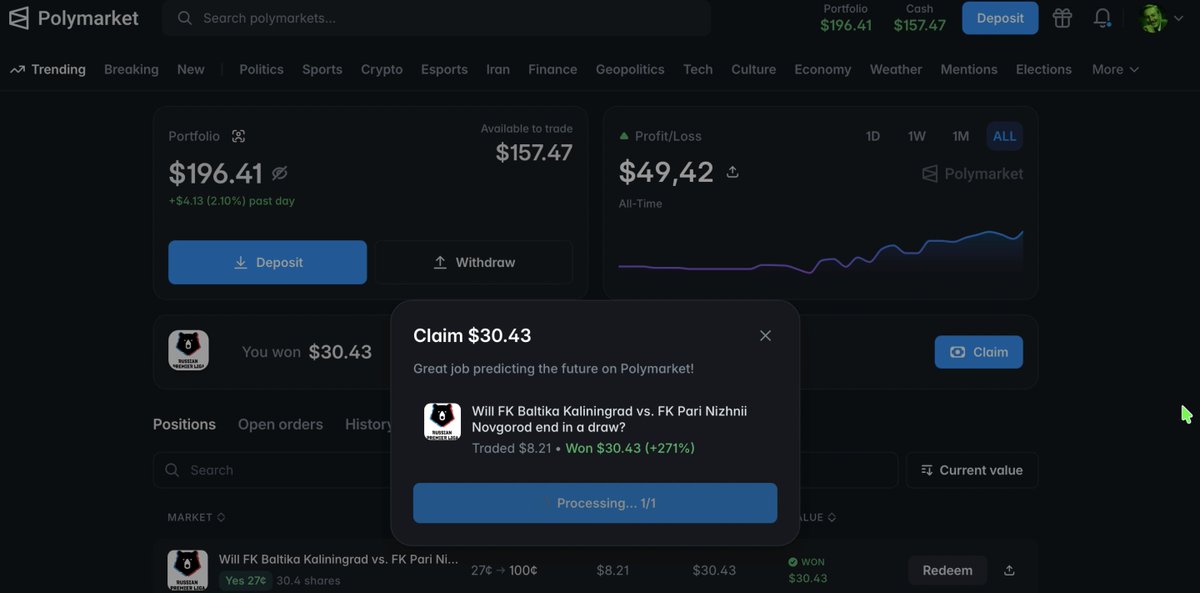Open the Esports category
Viewport: 1200px width, 593px height.
444,69
